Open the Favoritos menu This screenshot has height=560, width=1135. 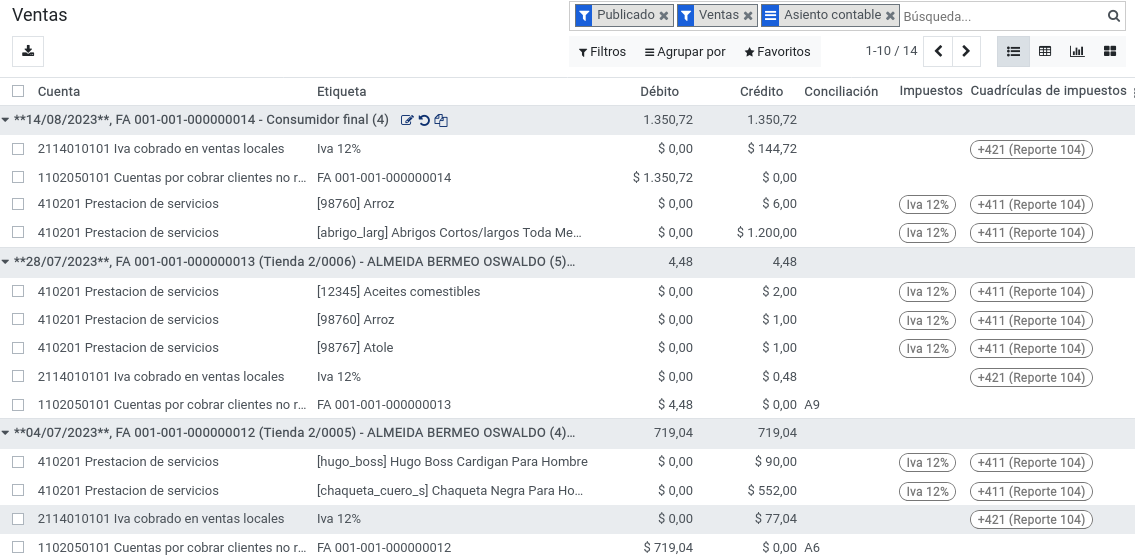pos(777,52)
